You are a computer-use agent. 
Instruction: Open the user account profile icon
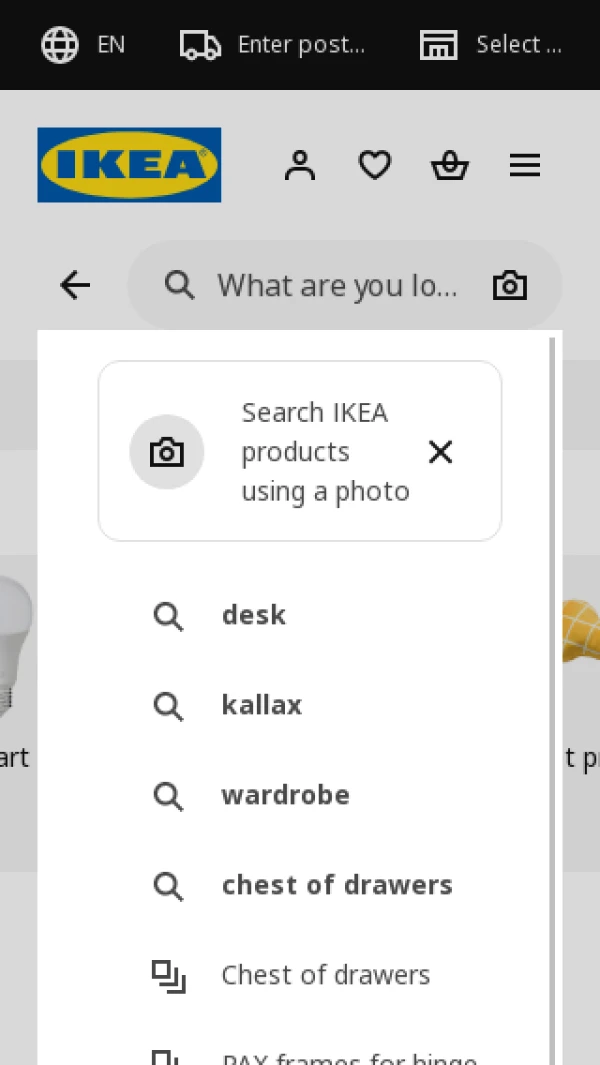point(299,165)
